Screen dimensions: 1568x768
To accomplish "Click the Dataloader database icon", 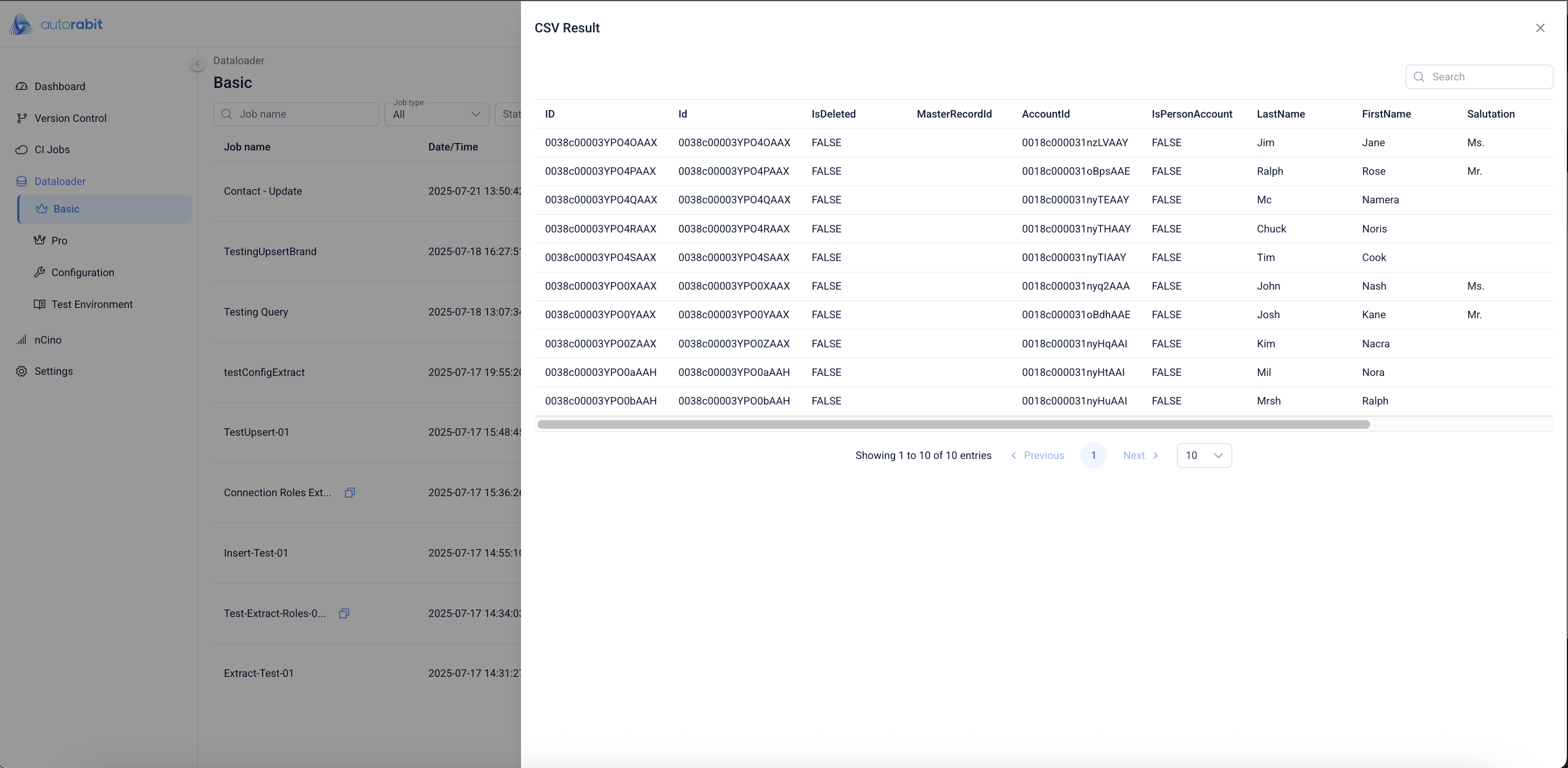I will tap(22, 182).
